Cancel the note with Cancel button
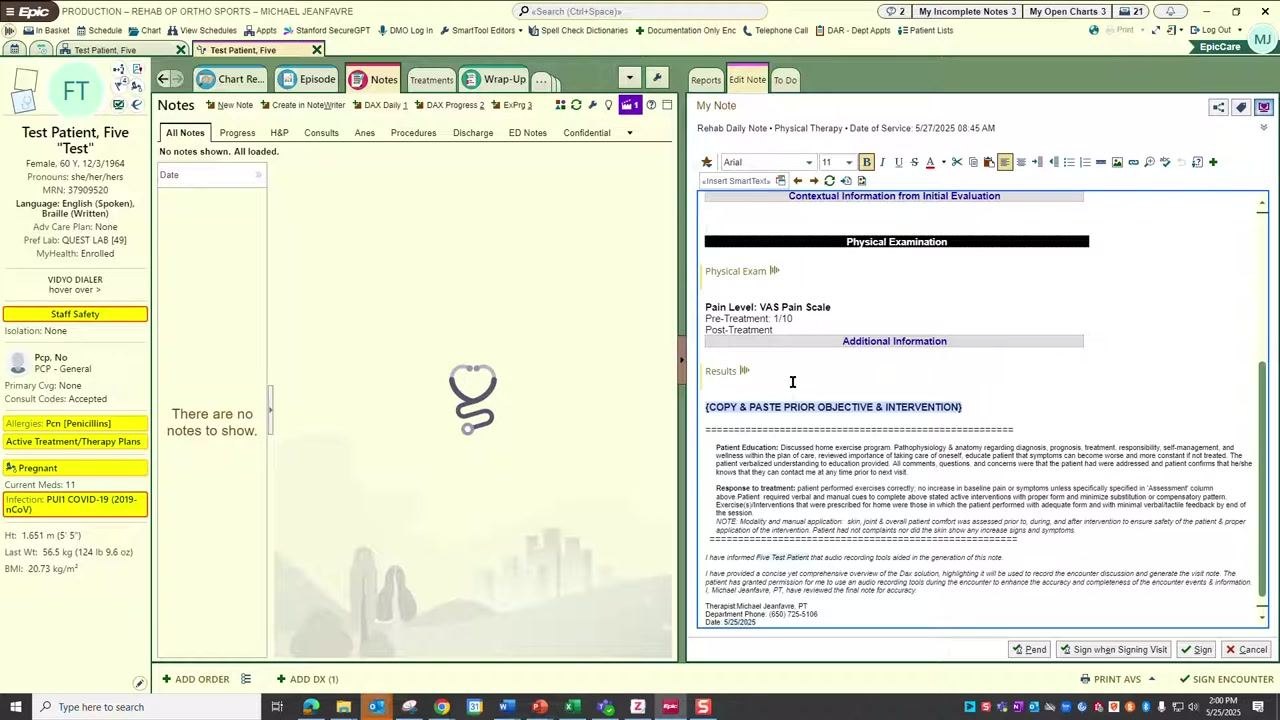Screen dimensions: 1280x720 coord(1247,650)
